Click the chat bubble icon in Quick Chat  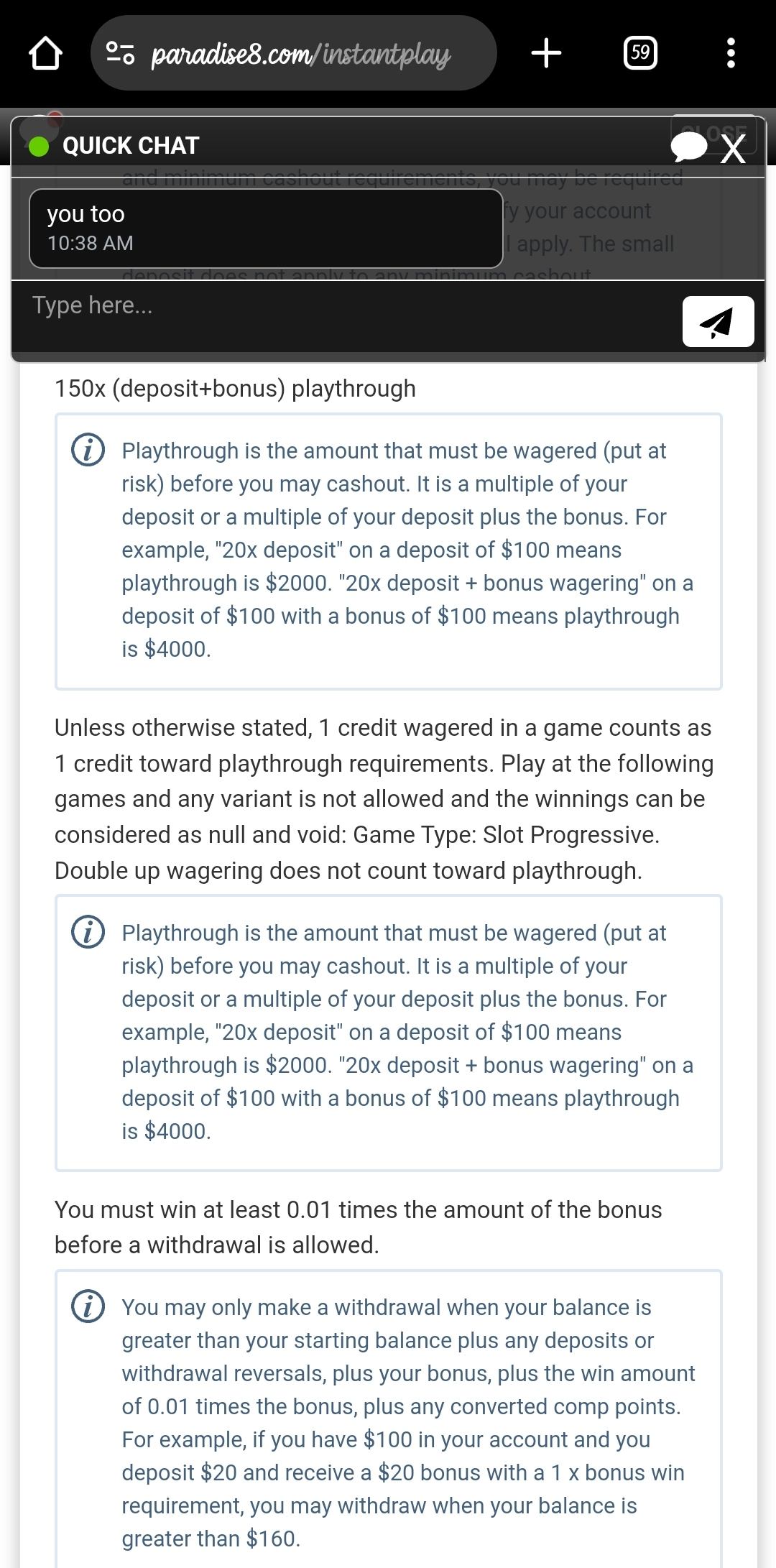690,147
